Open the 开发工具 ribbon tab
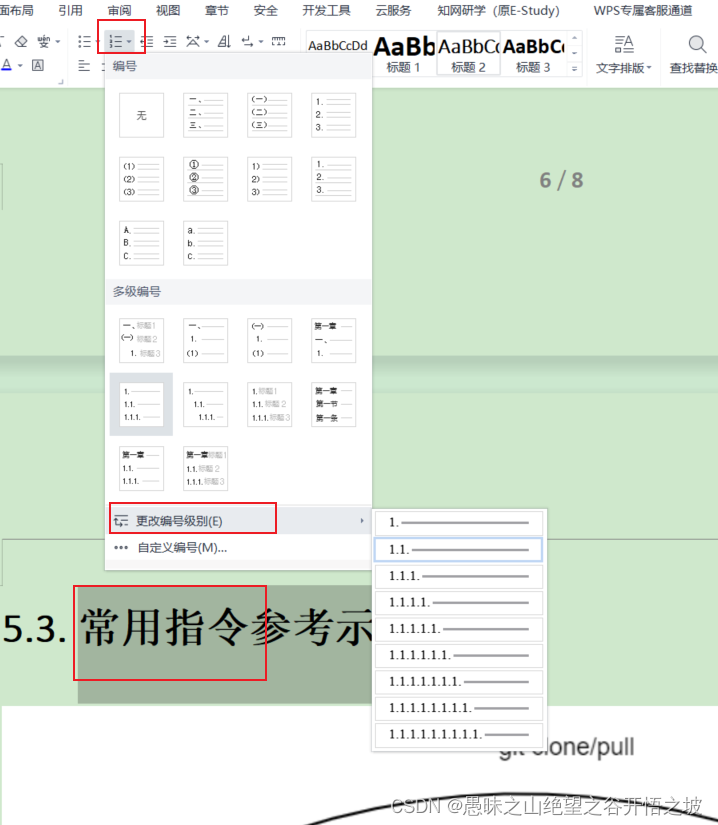Image resolution: width=718 pixels, height=825 pixels. click(326, 10)
